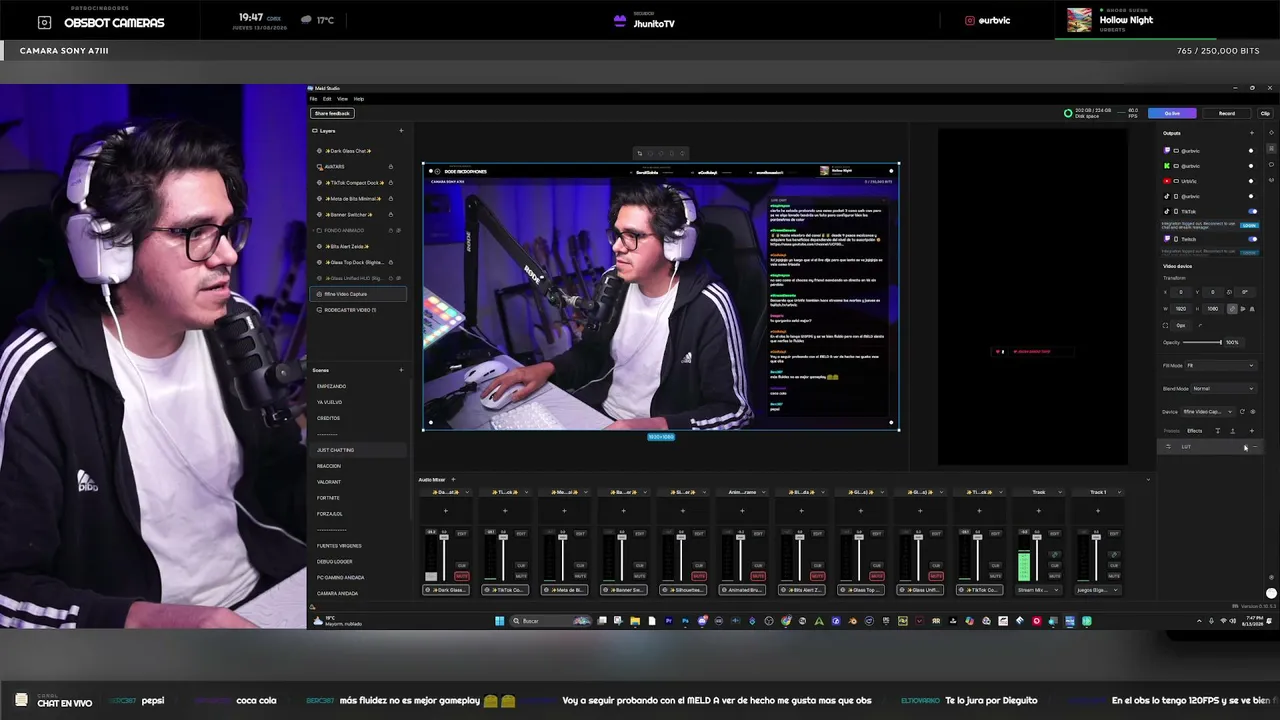Open the Device selection dropdown
1280x720 pixels.
point(1208,412)
